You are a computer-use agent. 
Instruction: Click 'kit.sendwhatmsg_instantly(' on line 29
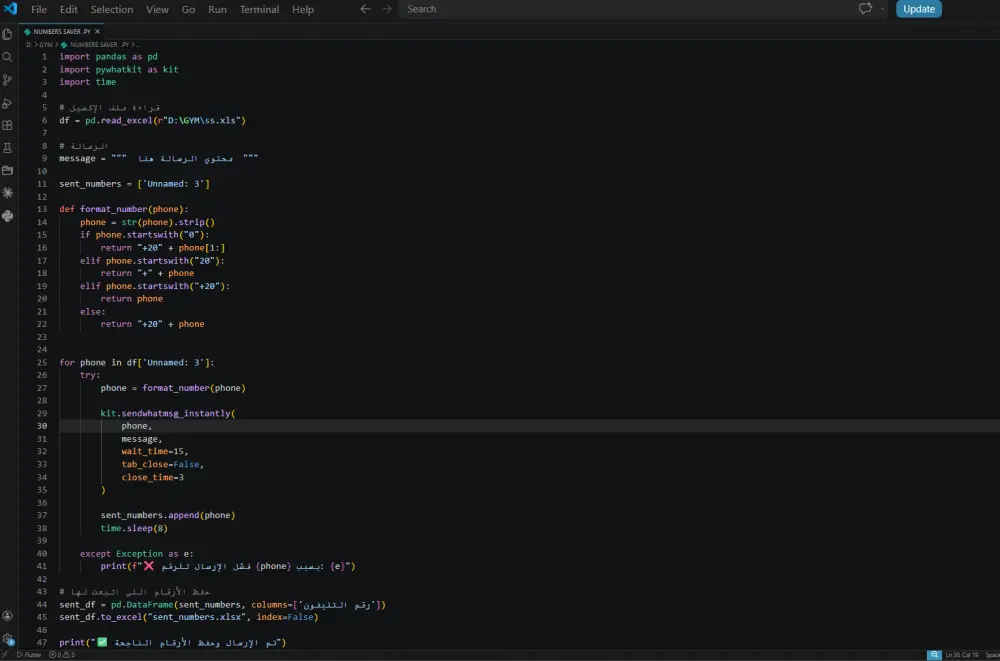[168, 413]
